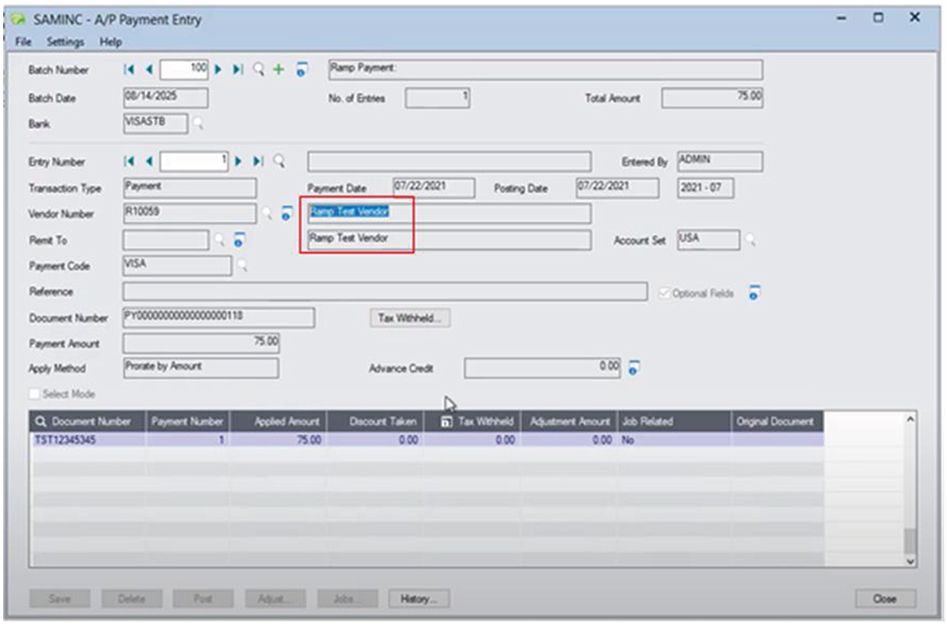947x625 pixels.
Task: Open the Account Set finder magnifier
Action: click(750, 240)
